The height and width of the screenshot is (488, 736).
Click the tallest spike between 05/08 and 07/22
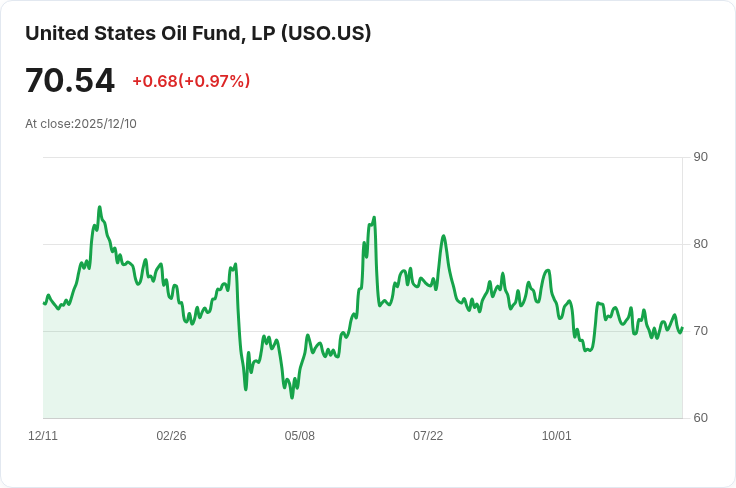tap(374, 217)
